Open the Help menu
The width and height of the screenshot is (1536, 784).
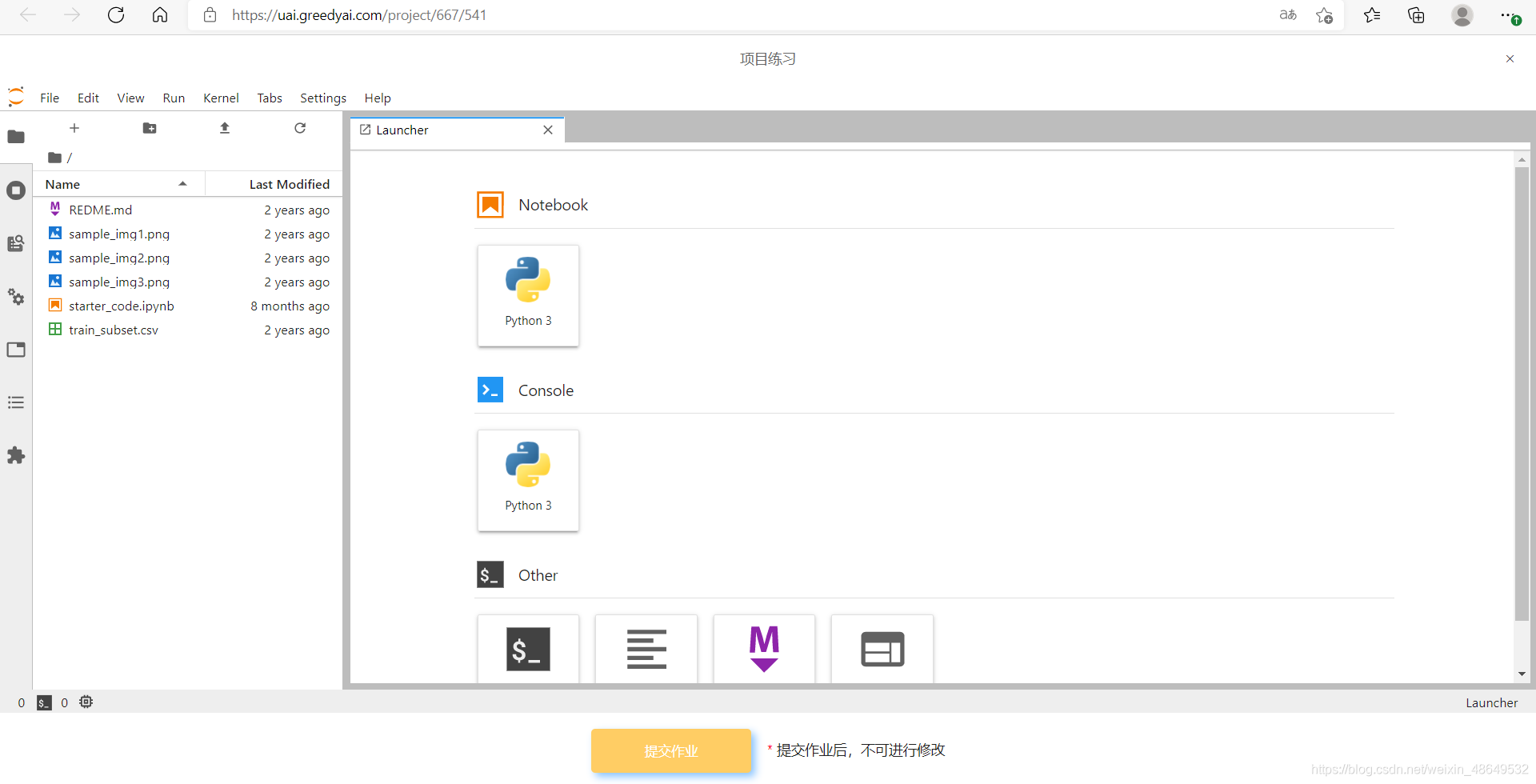point(378,98)
